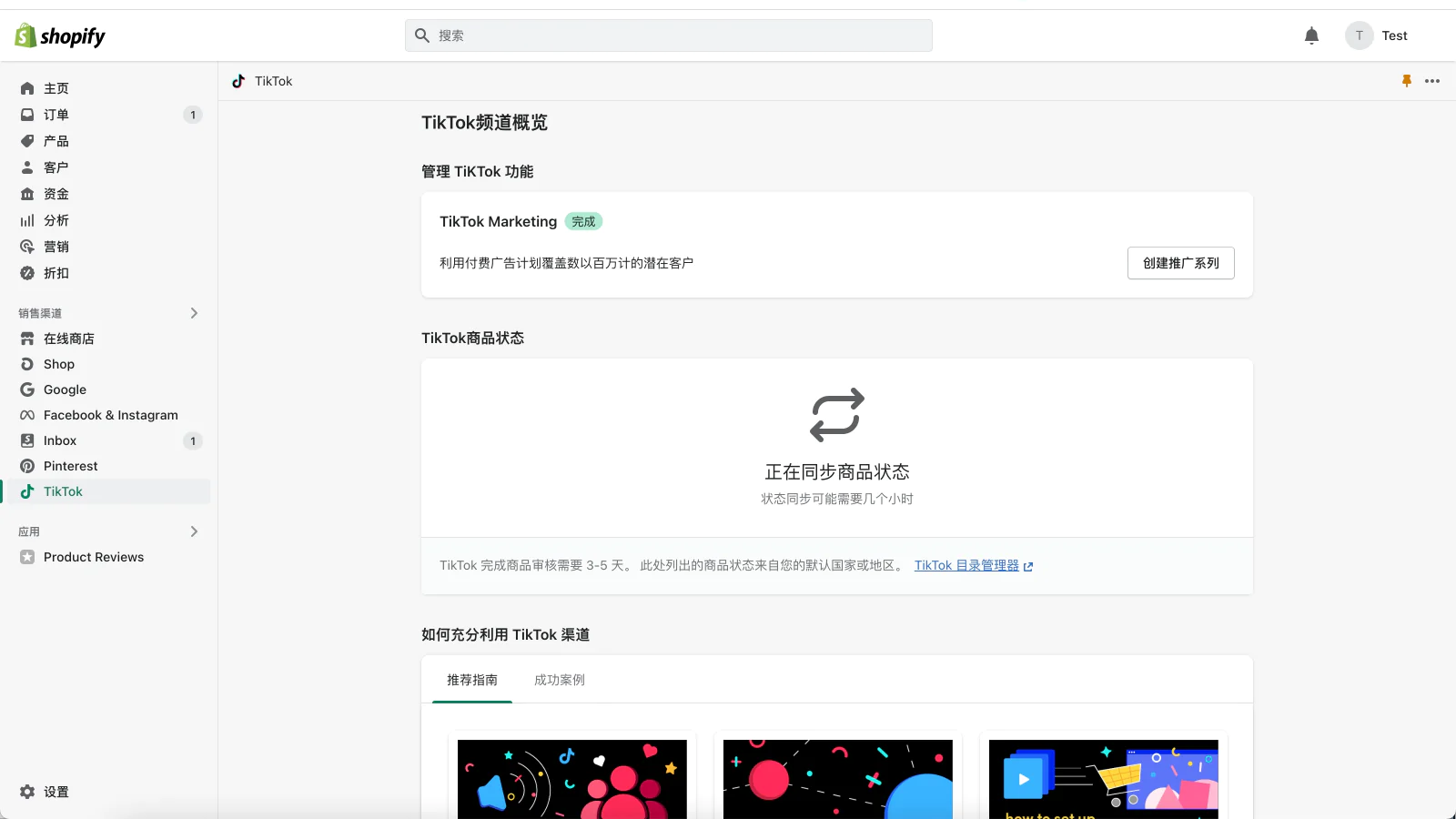Click the Test account name
The height and width of the screenshot is (819, 1456).
[x=1394, y=35]
